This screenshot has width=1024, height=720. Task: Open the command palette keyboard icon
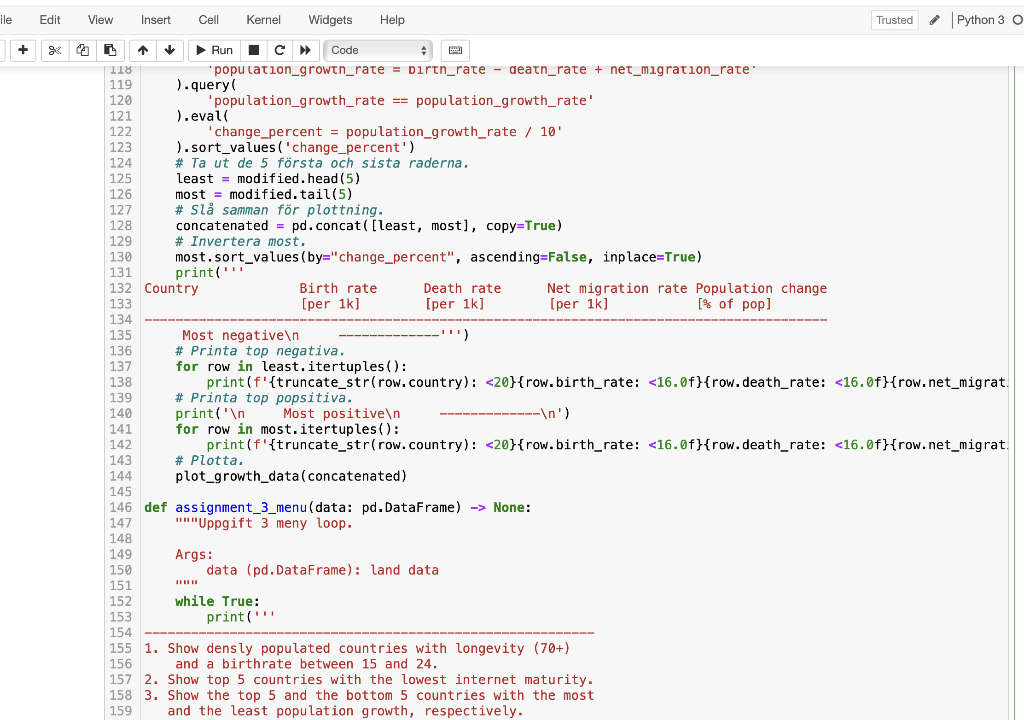pyautogui.click(x=455, y=50)
